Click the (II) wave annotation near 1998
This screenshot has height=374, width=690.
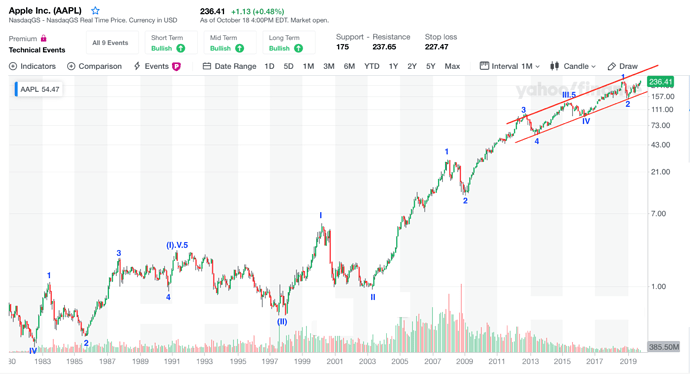282,322
